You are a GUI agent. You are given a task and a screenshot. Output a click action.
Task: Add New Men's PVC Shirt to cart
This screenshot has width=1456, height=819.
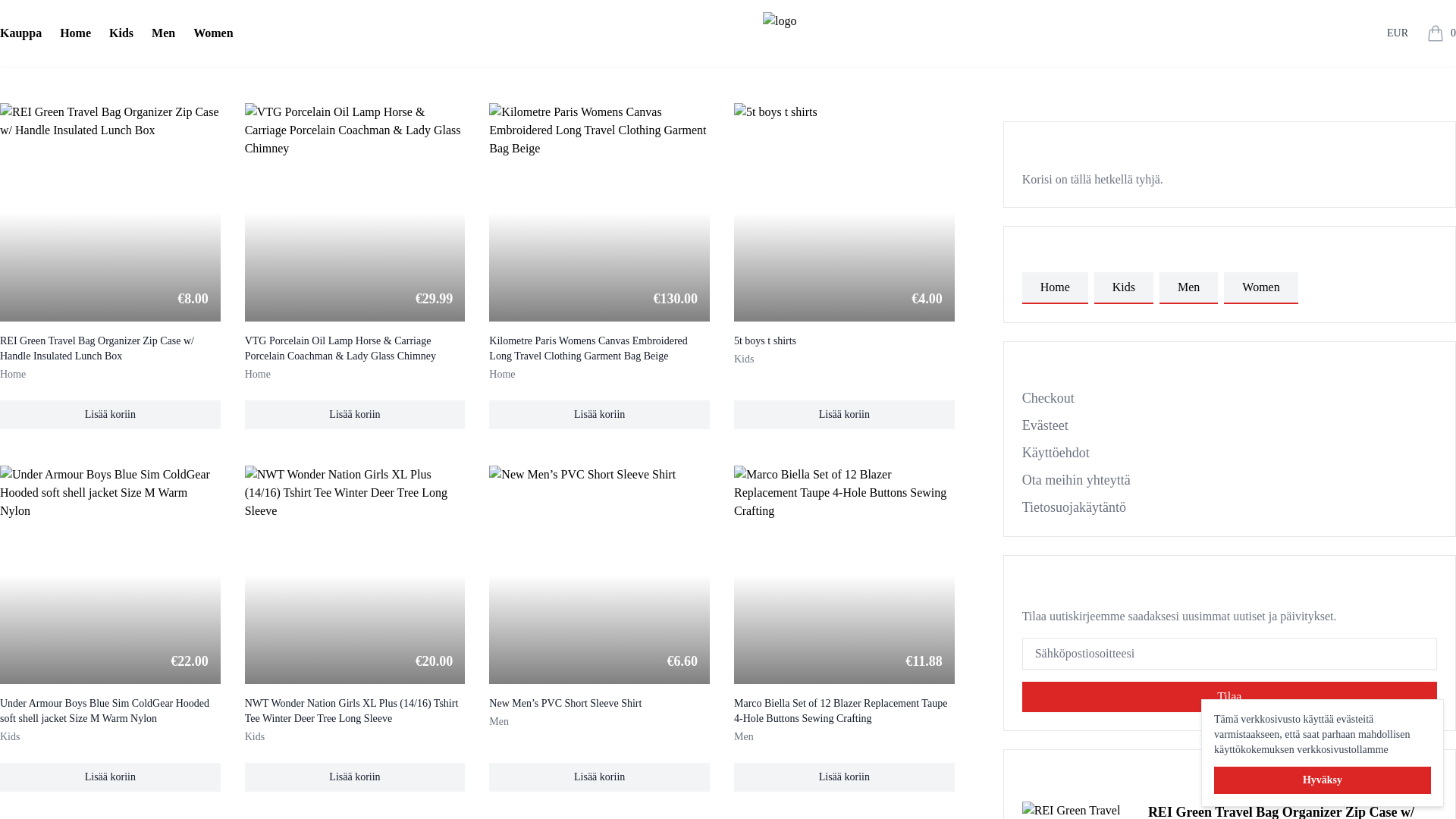(599, 777)
